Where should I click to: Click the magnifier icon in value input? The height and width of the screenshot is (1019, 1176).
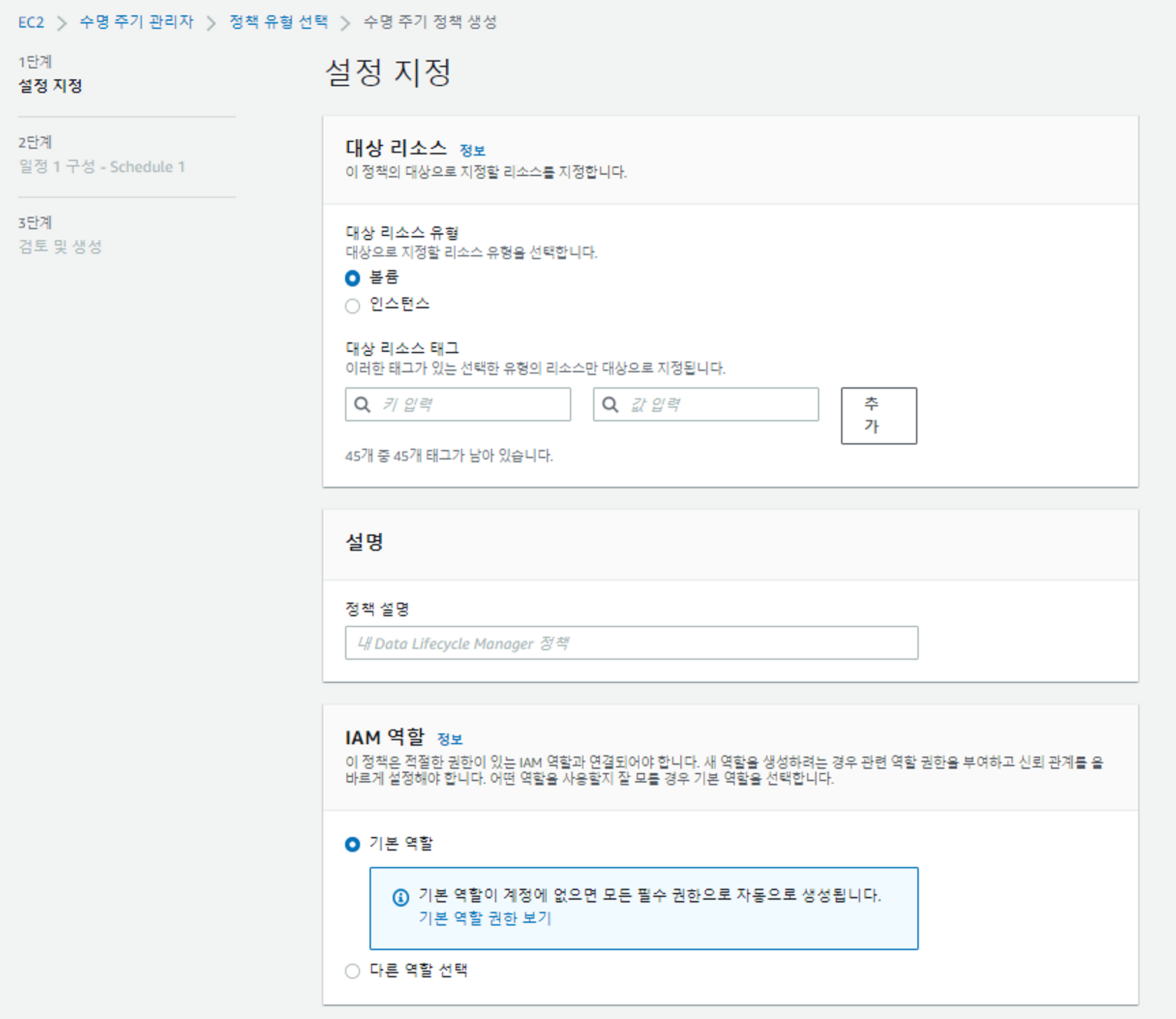tap(610, 405)
